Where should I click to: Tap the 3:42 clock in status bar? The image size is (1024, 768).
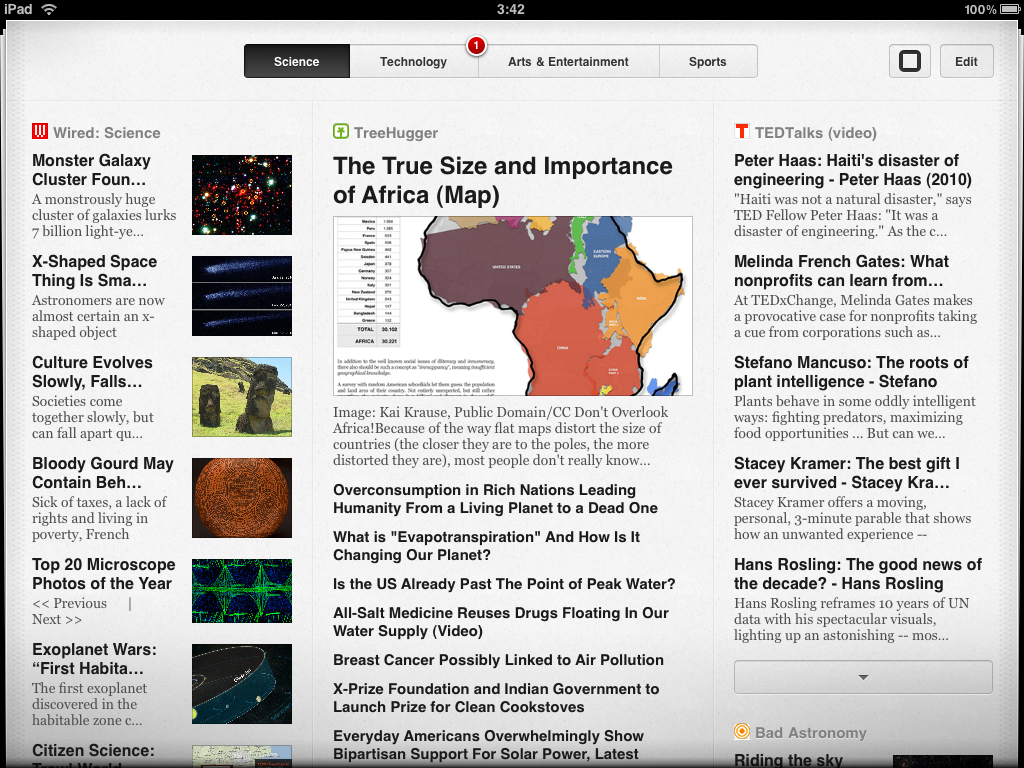coord(511,9)
